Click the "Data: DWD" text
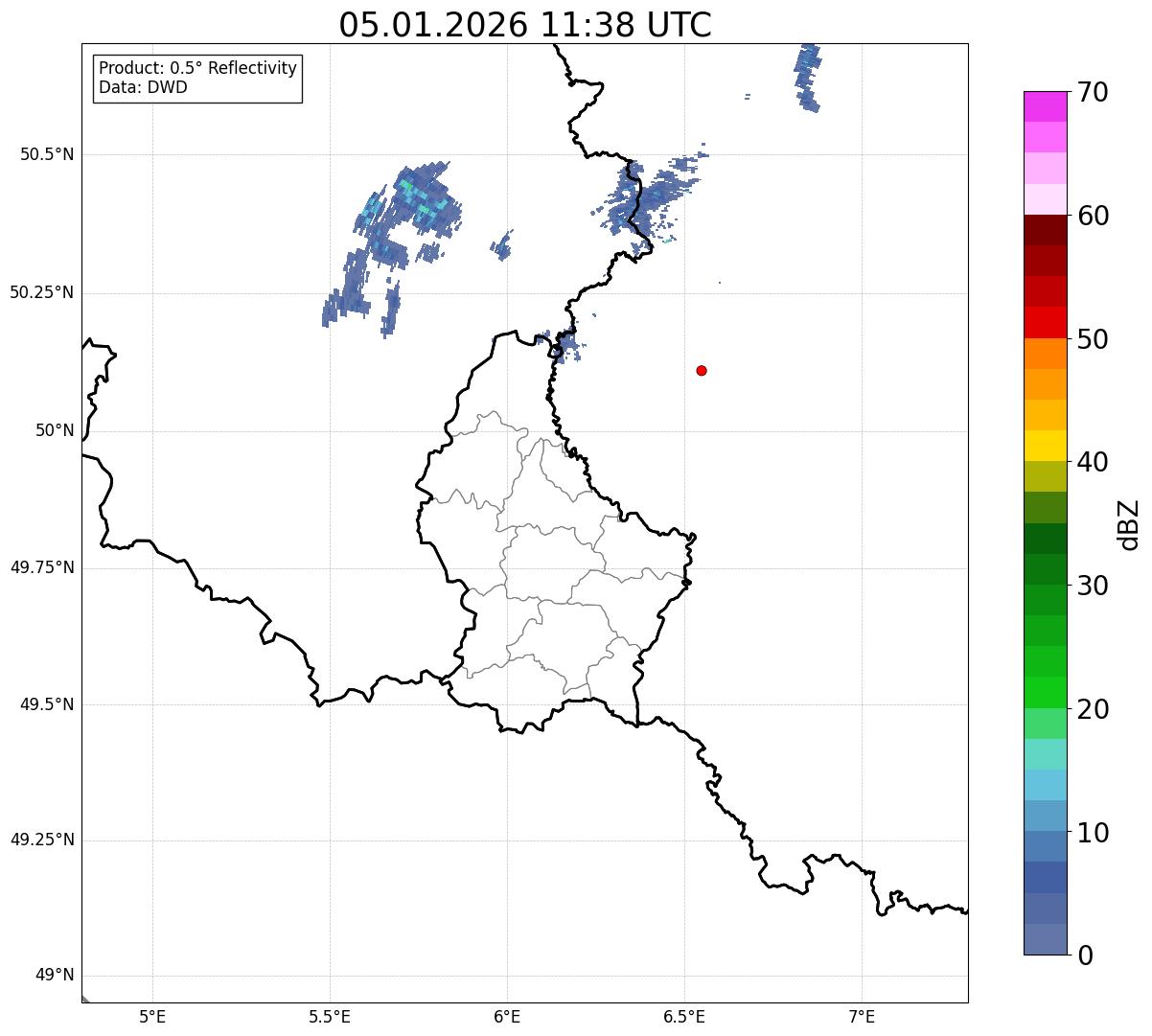The width and height of the screenshot is (1152, 1036). click(143, 87)
